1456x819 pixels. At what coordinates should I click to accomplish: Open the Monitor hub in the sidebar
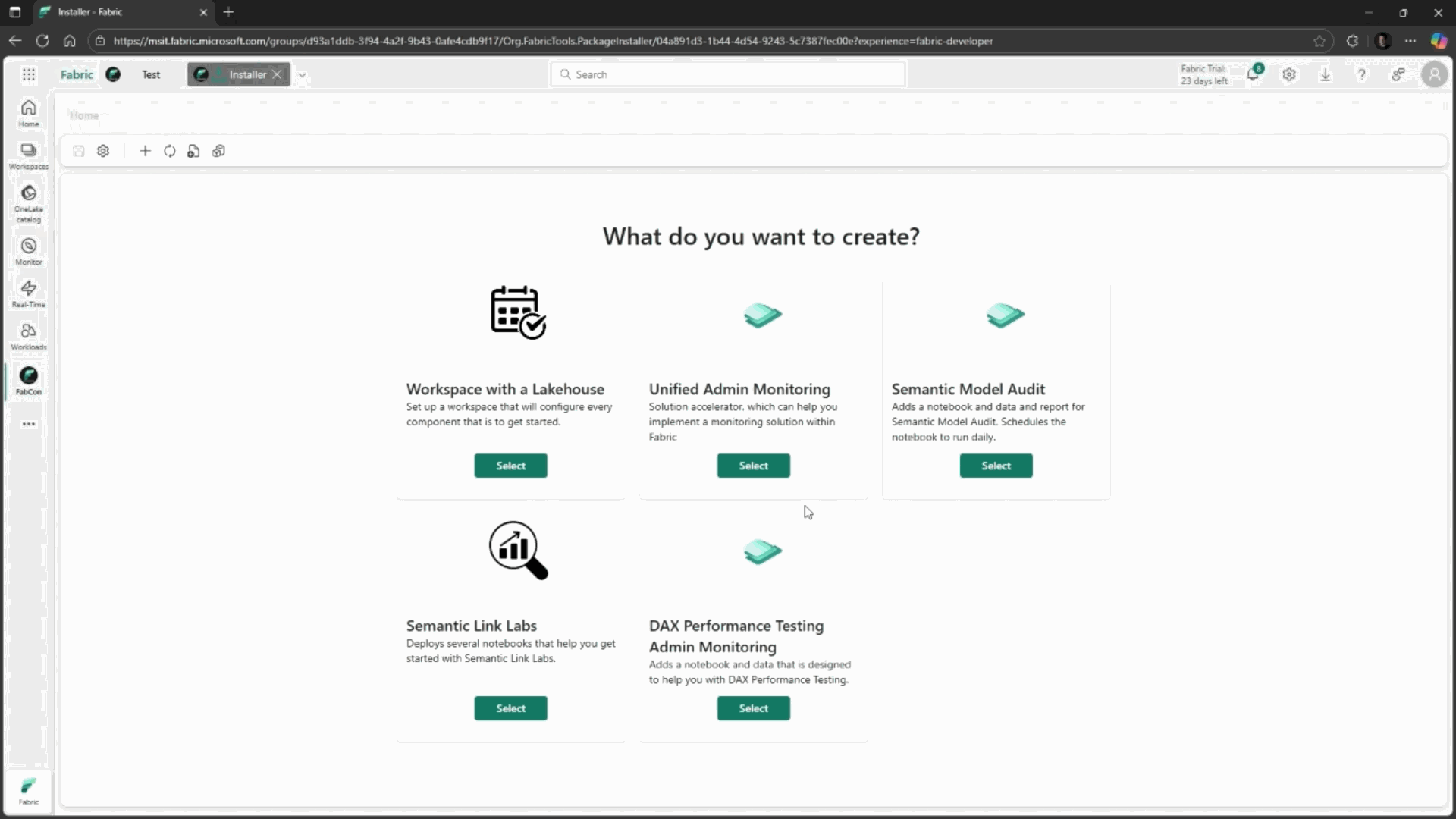pyautogui.click(x=28, y=251)
